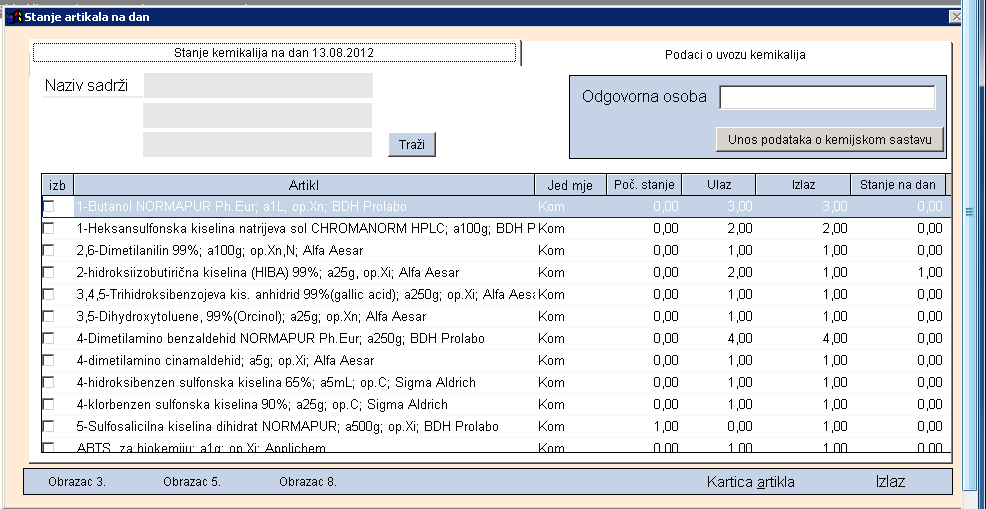The width and height of the screenshot is (986, 509).
Task: Sort by the Artikl column header
Action: [304, 185]
